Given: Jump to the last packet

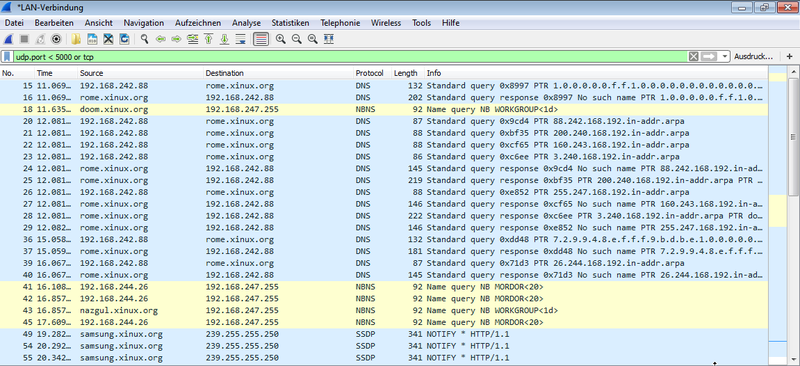Looking at the screenshot, I should (x=224, y=39).
